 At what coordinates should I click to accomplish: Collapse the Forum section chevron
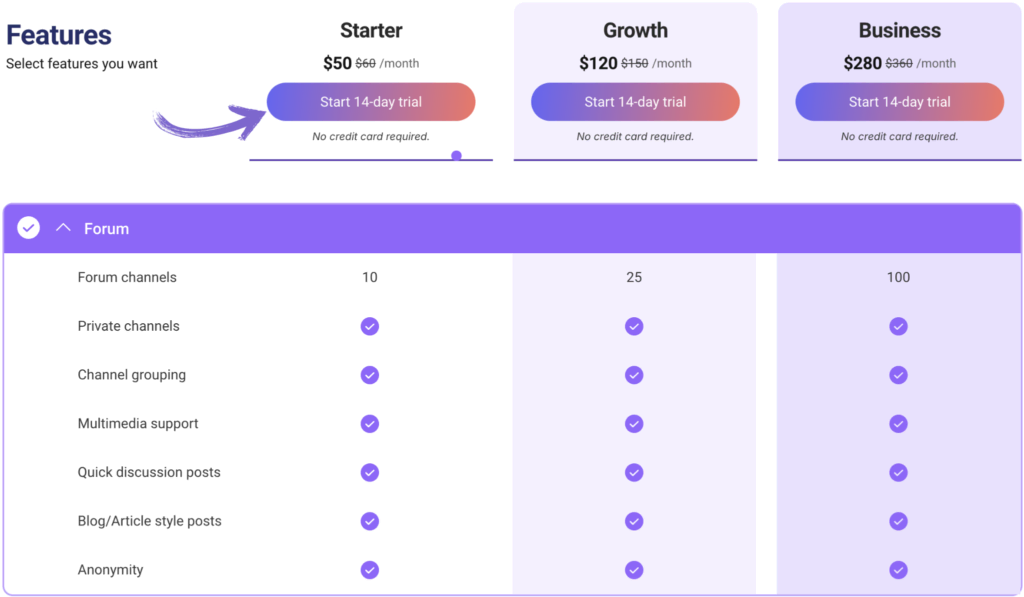[x=64, y=228]
